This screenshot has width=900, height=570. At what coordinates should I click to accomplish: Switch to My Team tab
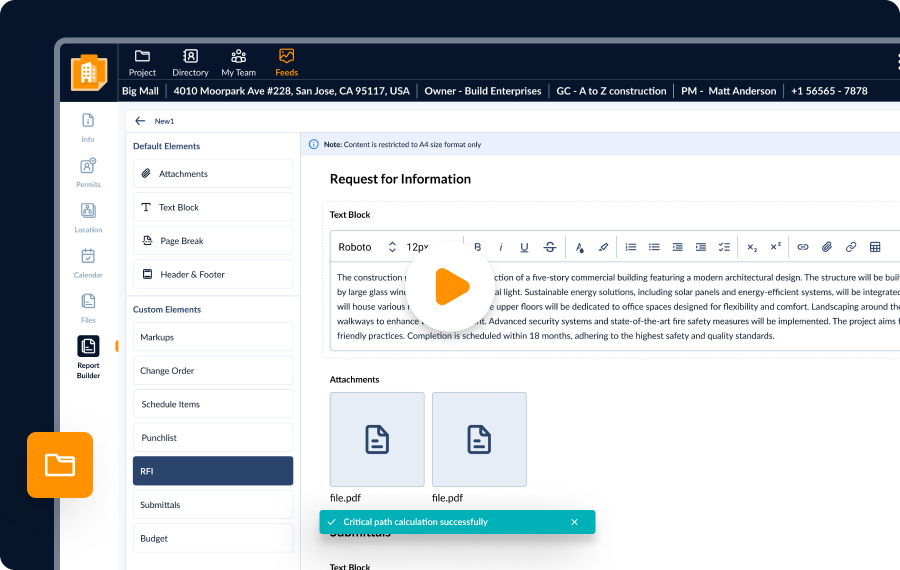[x=238, y=63]
